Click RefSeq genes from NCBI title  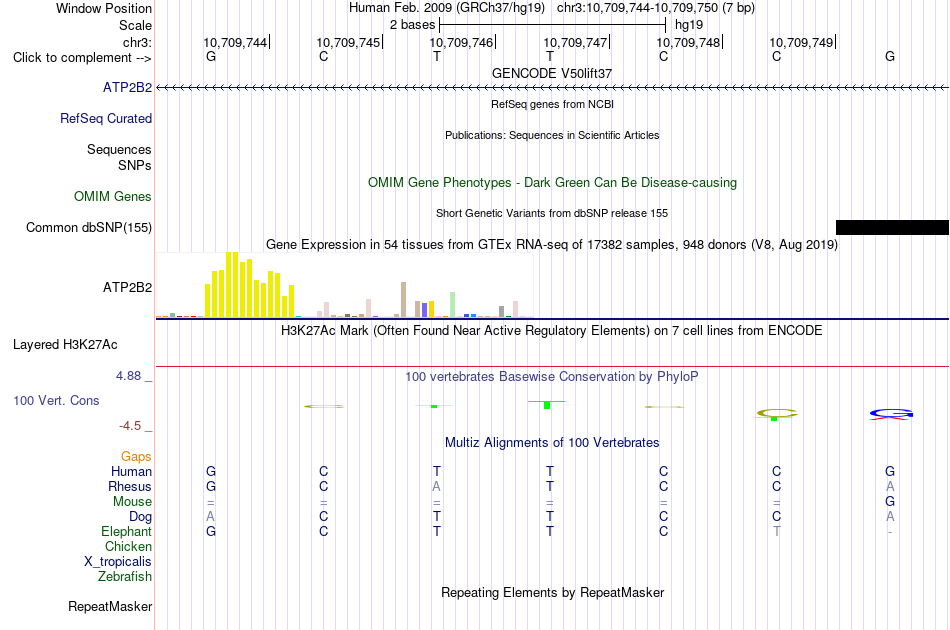(552, 104)
